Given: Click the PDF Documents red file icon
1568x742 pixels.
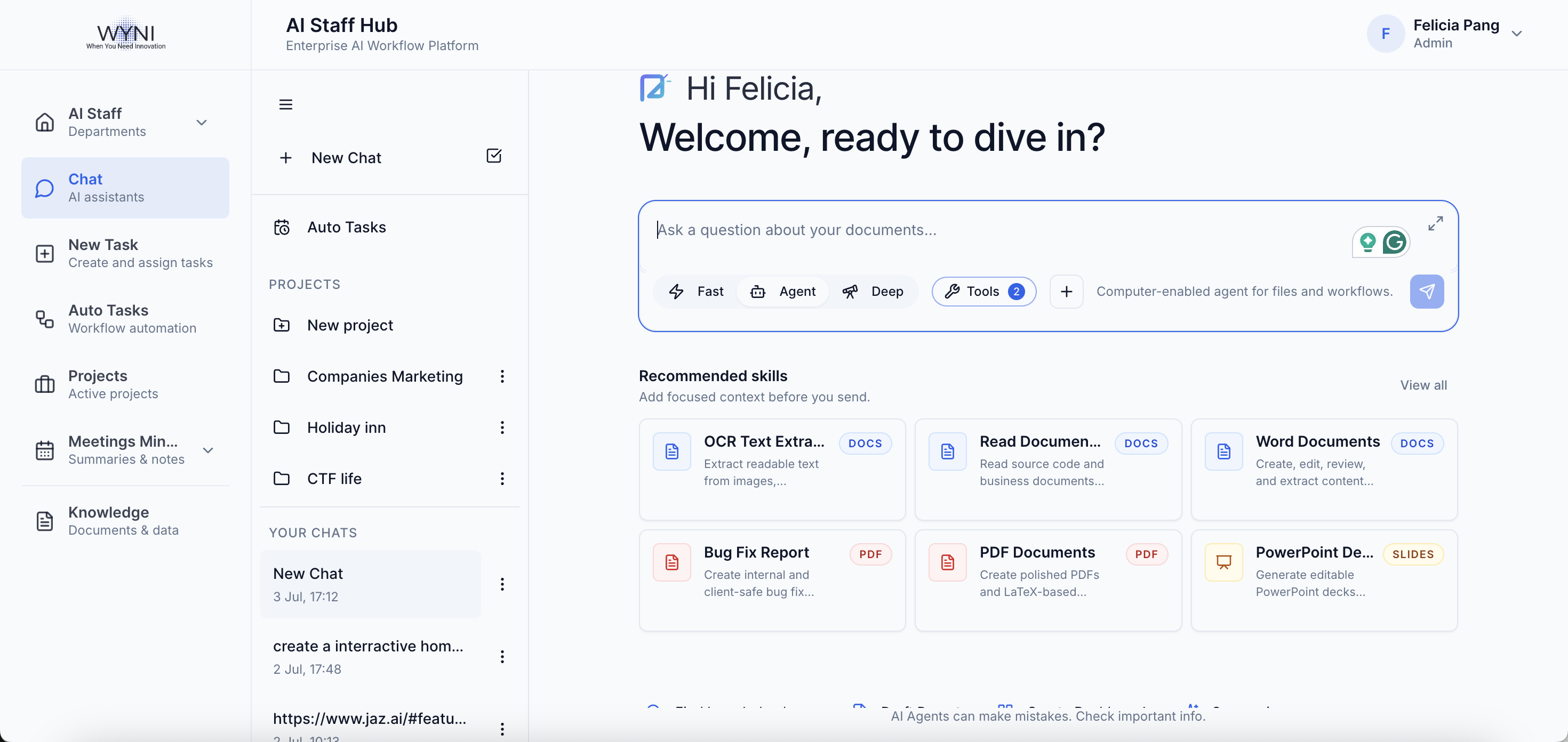Looking at the screenshot, I should pyautogui.click(x=948, y=562).
